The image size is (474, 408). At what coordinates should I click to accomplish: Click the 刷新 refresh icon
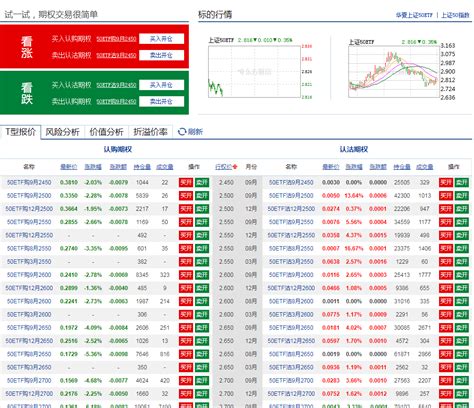pyautogui.click(x=182, y=132)
